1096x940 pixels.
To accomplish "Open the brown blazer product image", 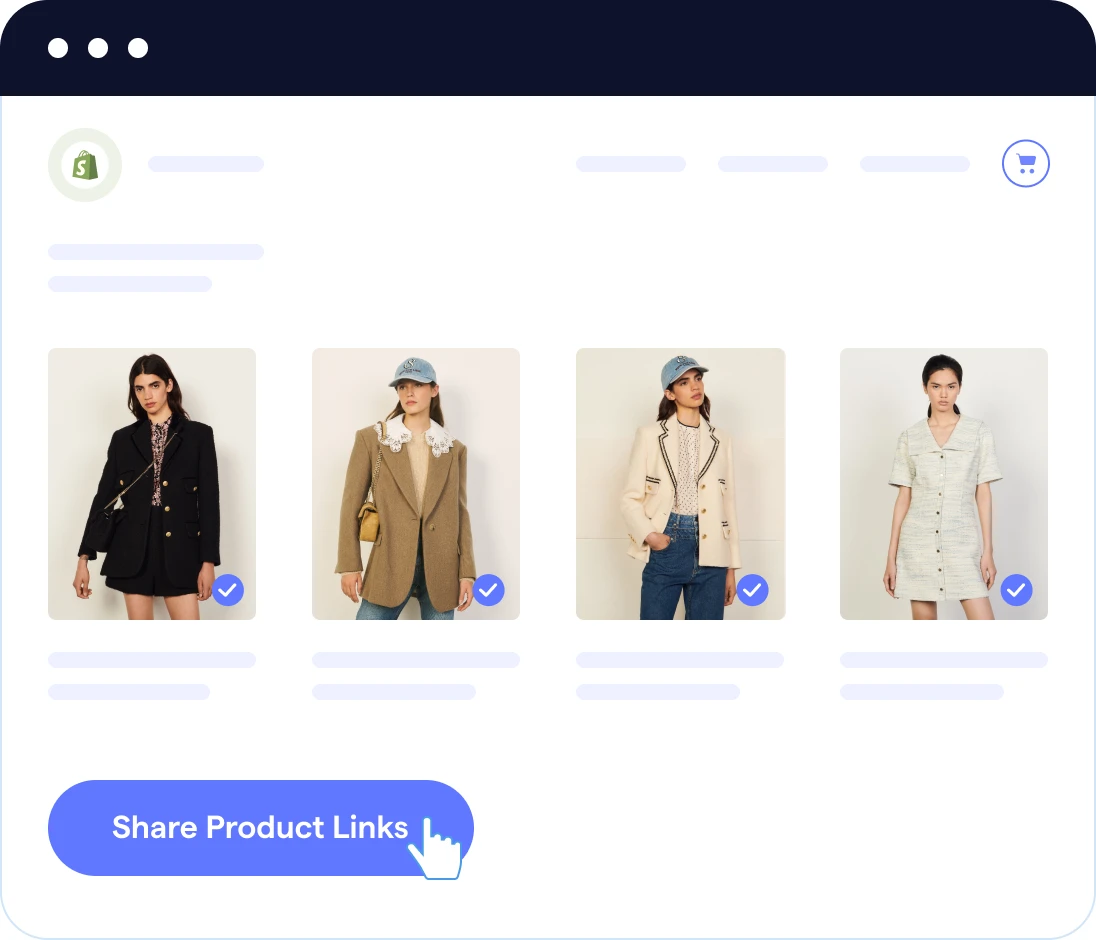I will [x=416, y=484].
